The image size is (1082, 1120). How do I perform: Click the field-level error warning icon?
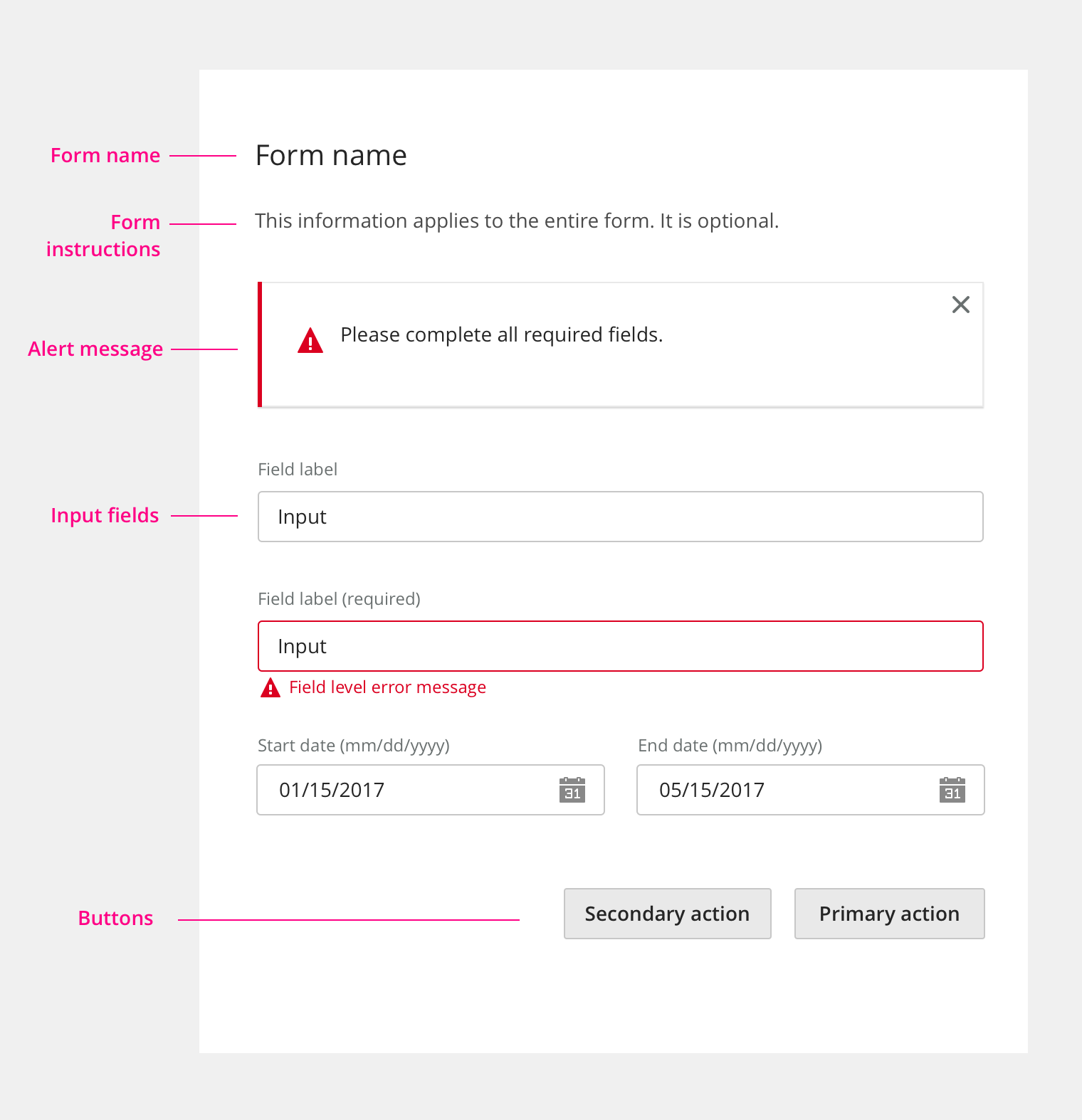coord(270,688)
